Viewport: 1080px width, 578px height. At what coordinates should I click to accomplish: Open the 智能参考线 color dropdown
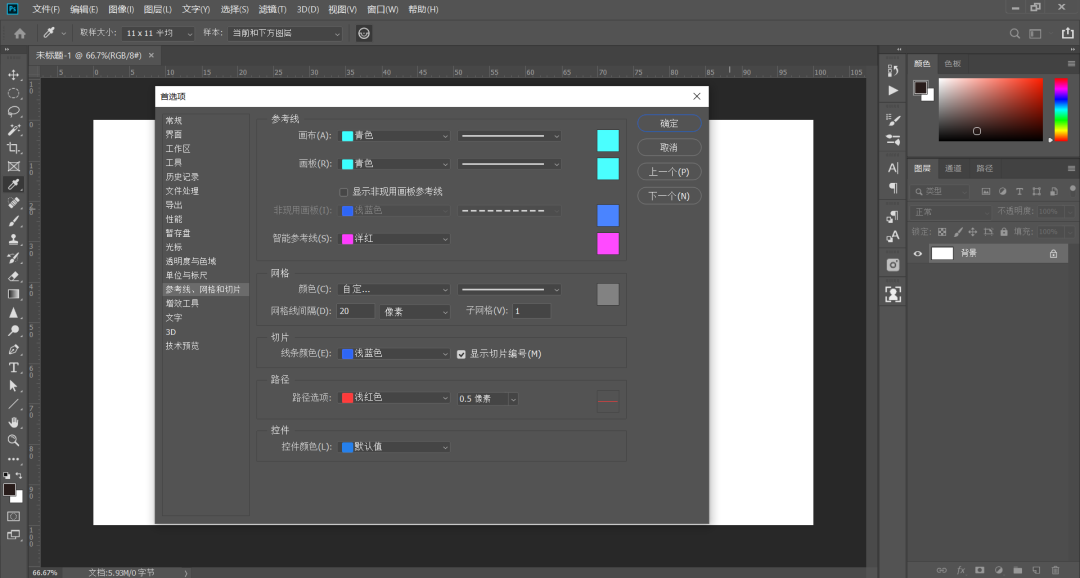point(393,238)
